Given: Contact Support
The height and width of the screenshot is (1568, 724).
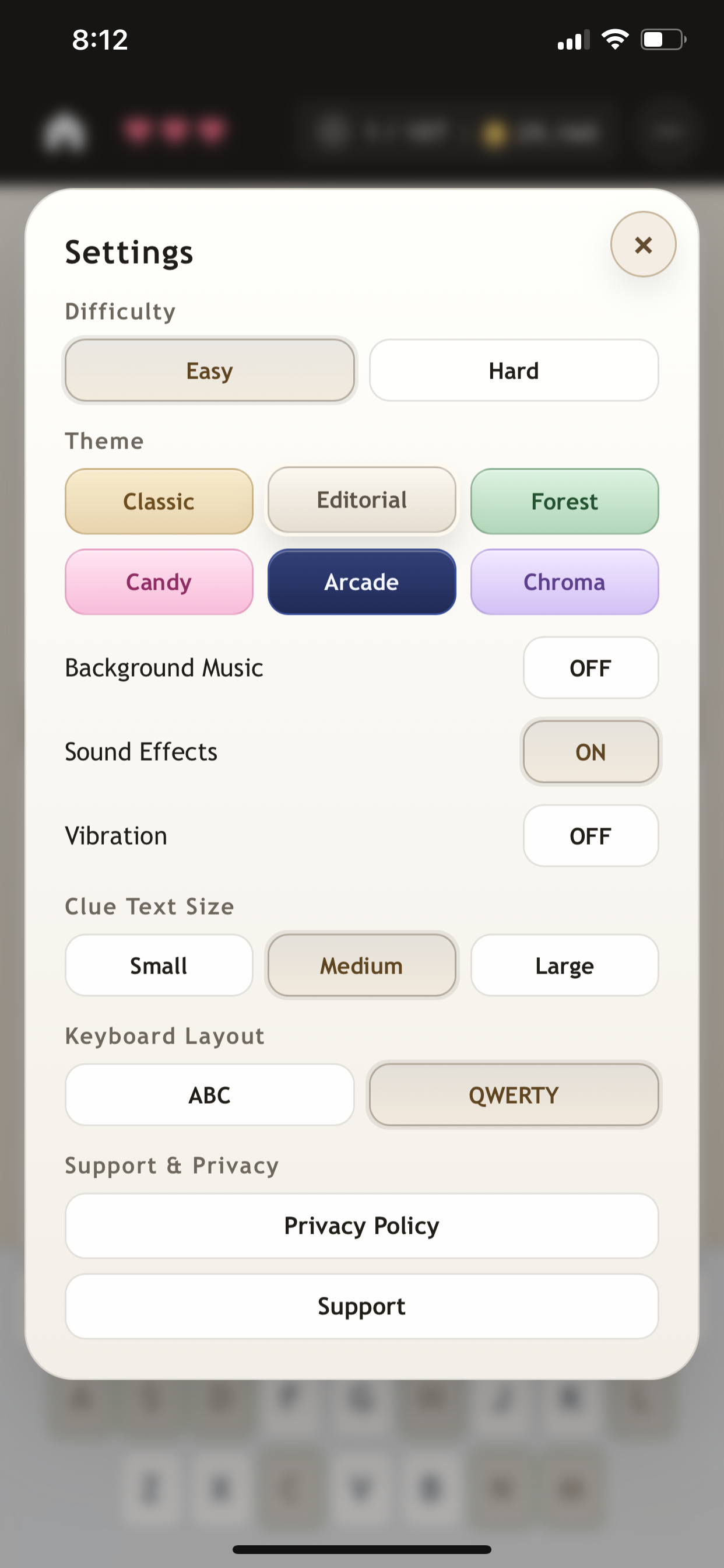Looking at the screenshot, I should 361,1305.
